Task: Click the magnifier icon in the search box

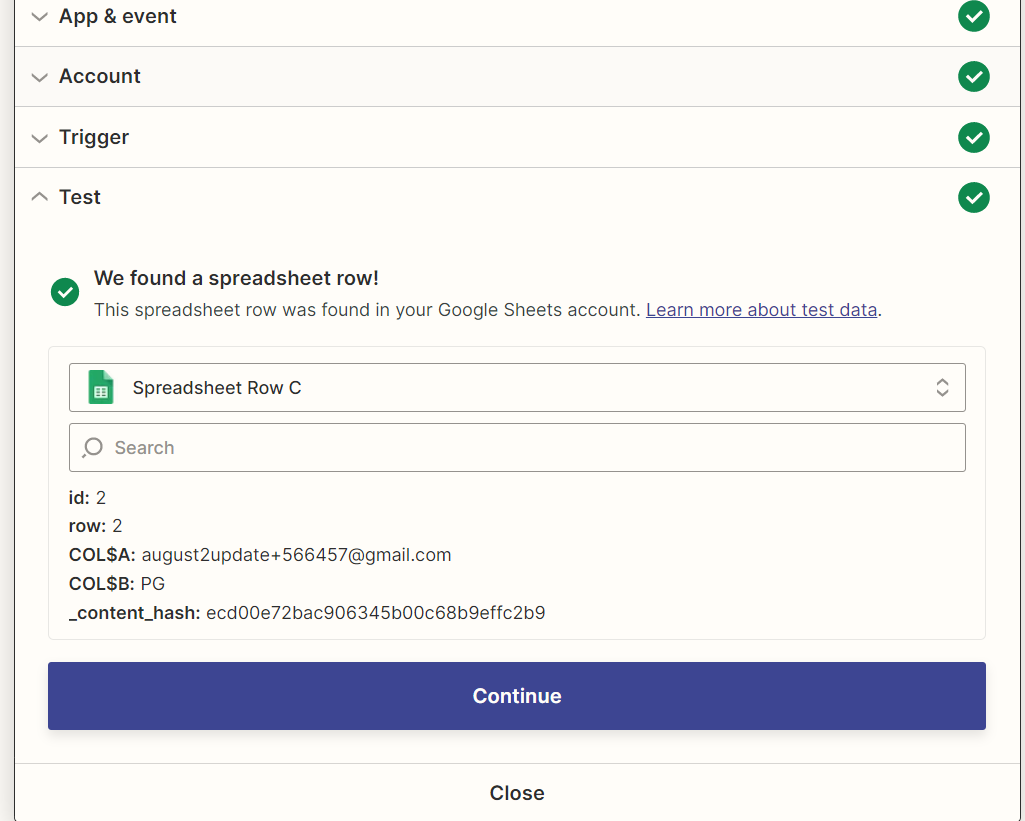Action: (93, 448)
